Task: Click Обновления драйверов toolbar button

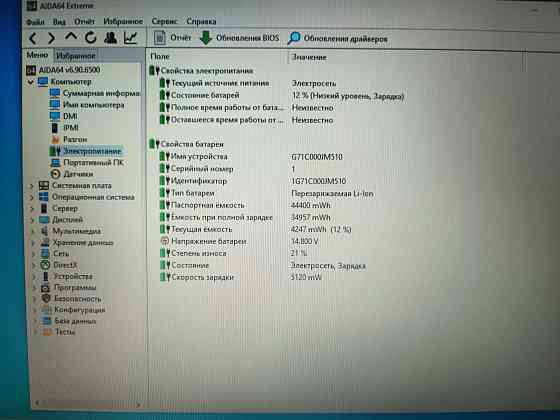Action: (x=338, y=38)
